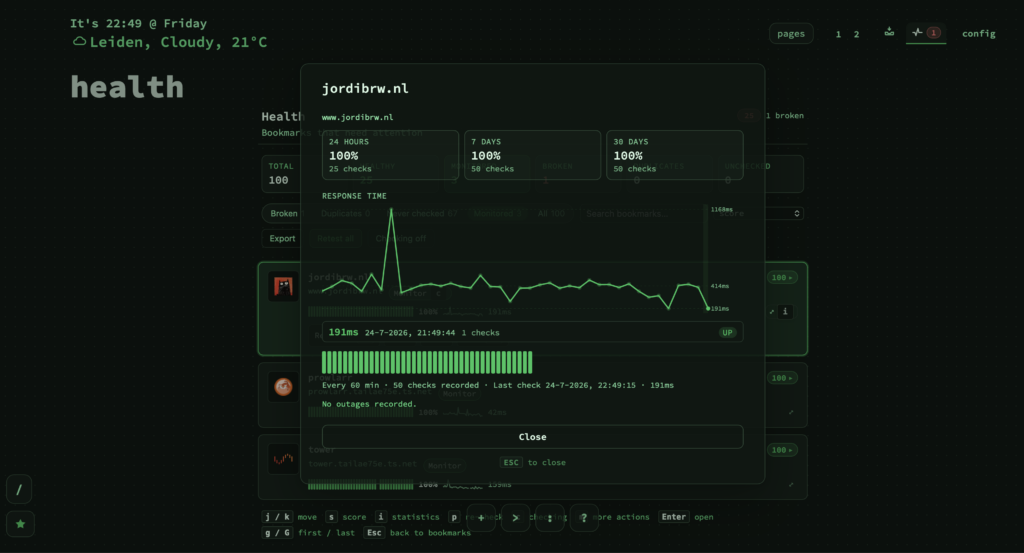Screen dimensions: 1024x553
Task: Click the ESC key hint in dialog
Action: (511, 462)
